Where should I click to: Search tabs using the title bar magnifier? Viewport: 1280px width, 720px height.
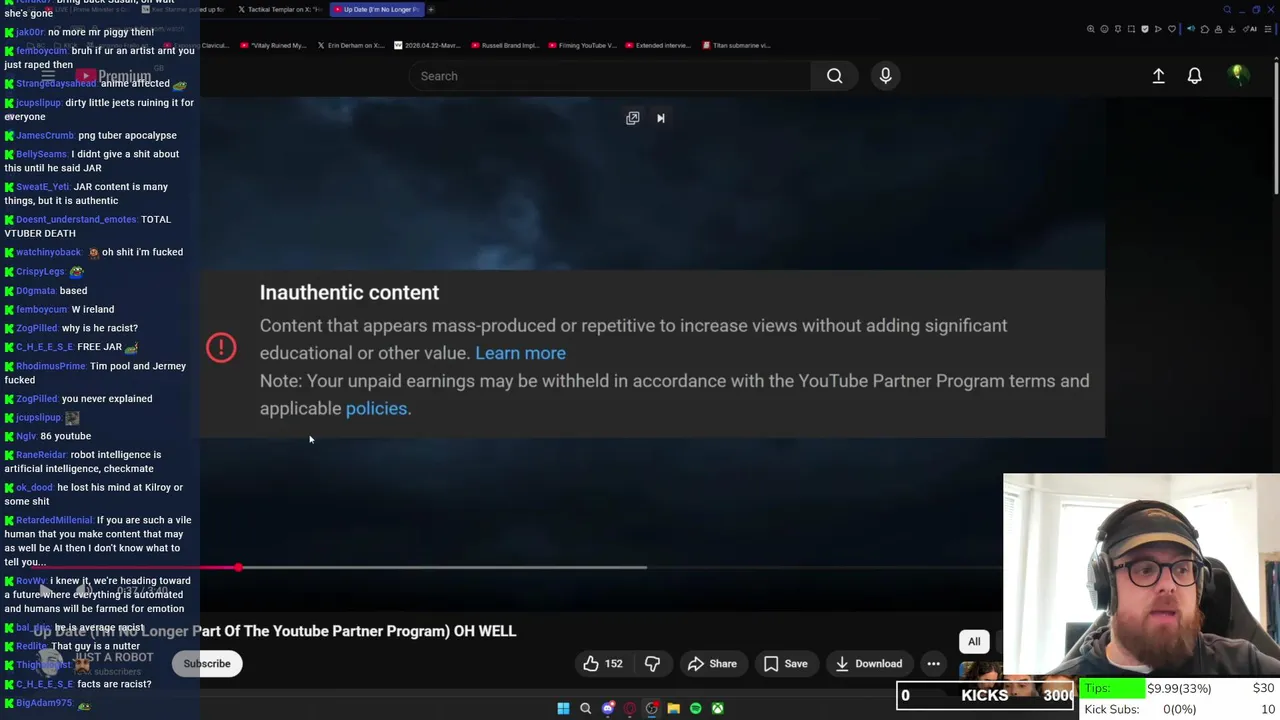tap(1227, 9)
